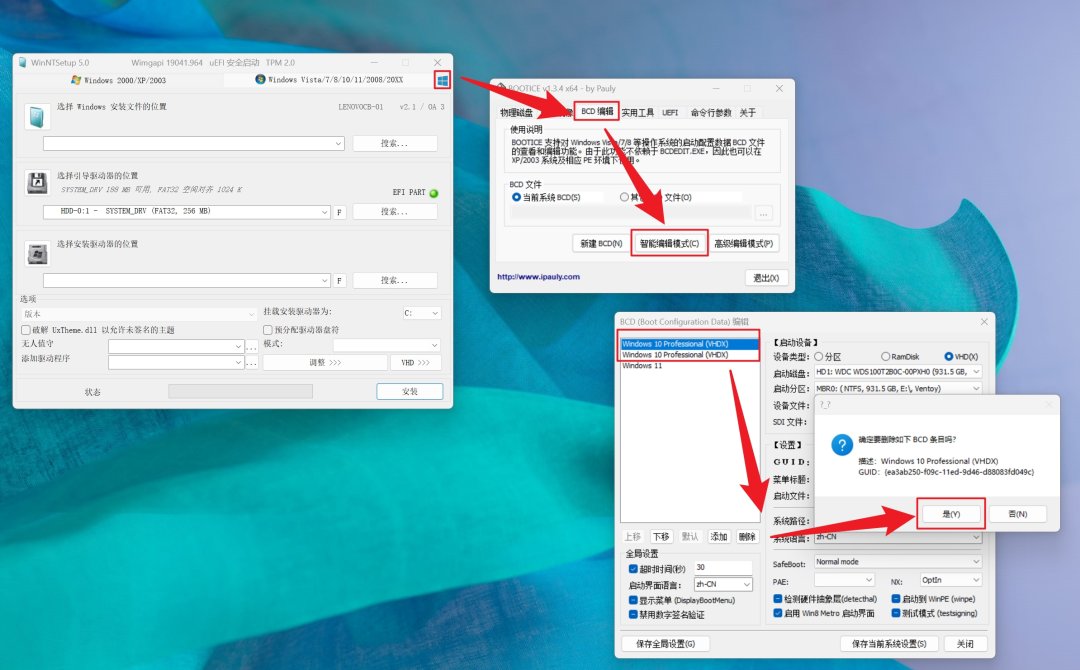Toggle 显示菜单 (DisplayBootMenu) checkbox
This screenshot has height=670, width=1080.
(633, 600)
